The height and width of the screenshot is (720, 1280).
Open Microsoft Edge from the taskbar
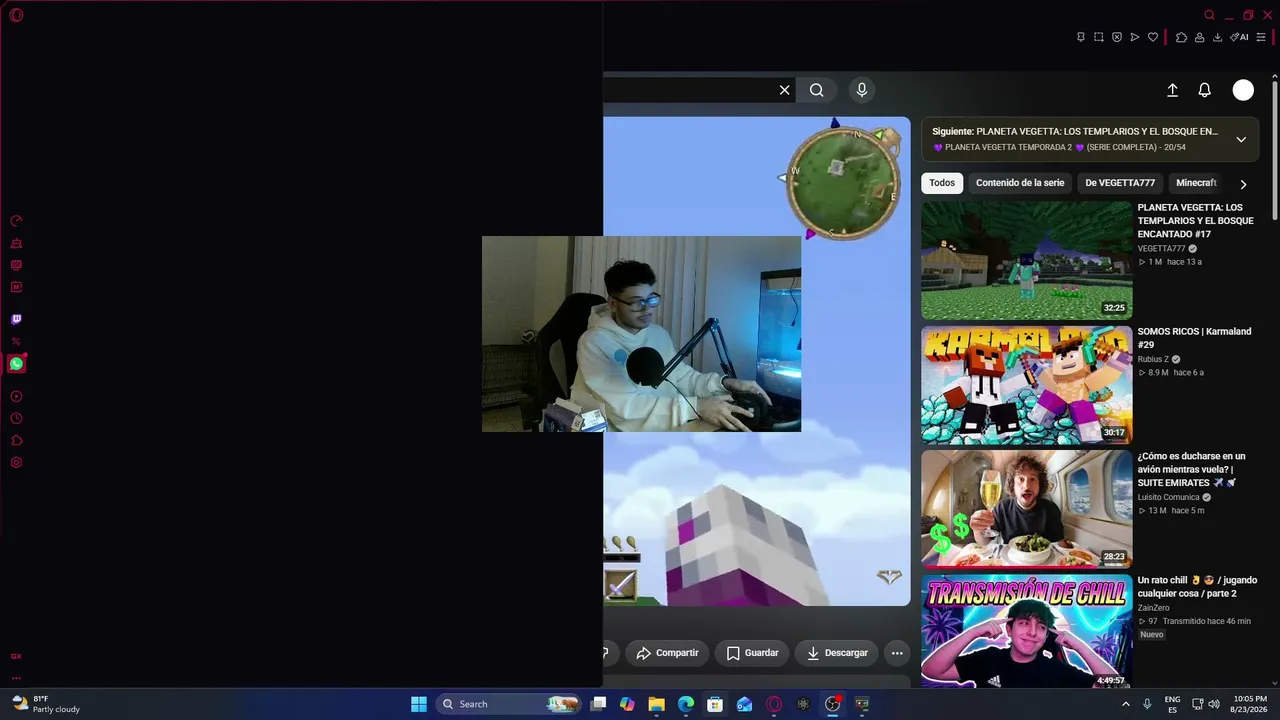pyautogui.click(x=686, y=704)
